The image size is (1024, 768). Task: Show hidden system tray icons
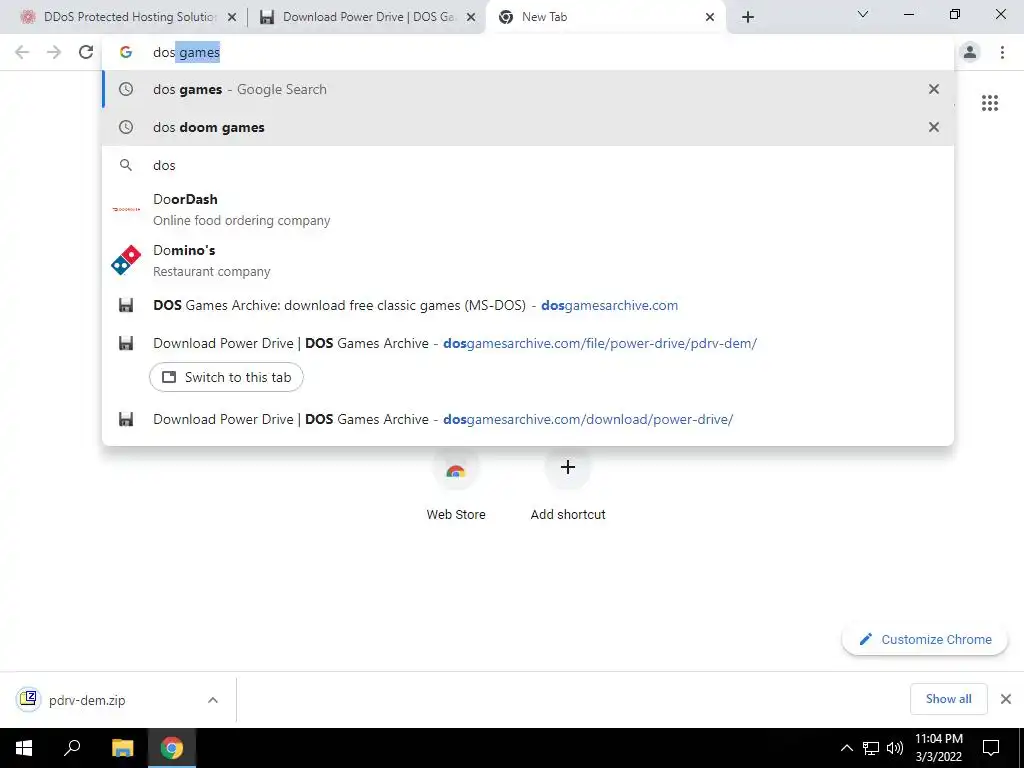(846, 748)
